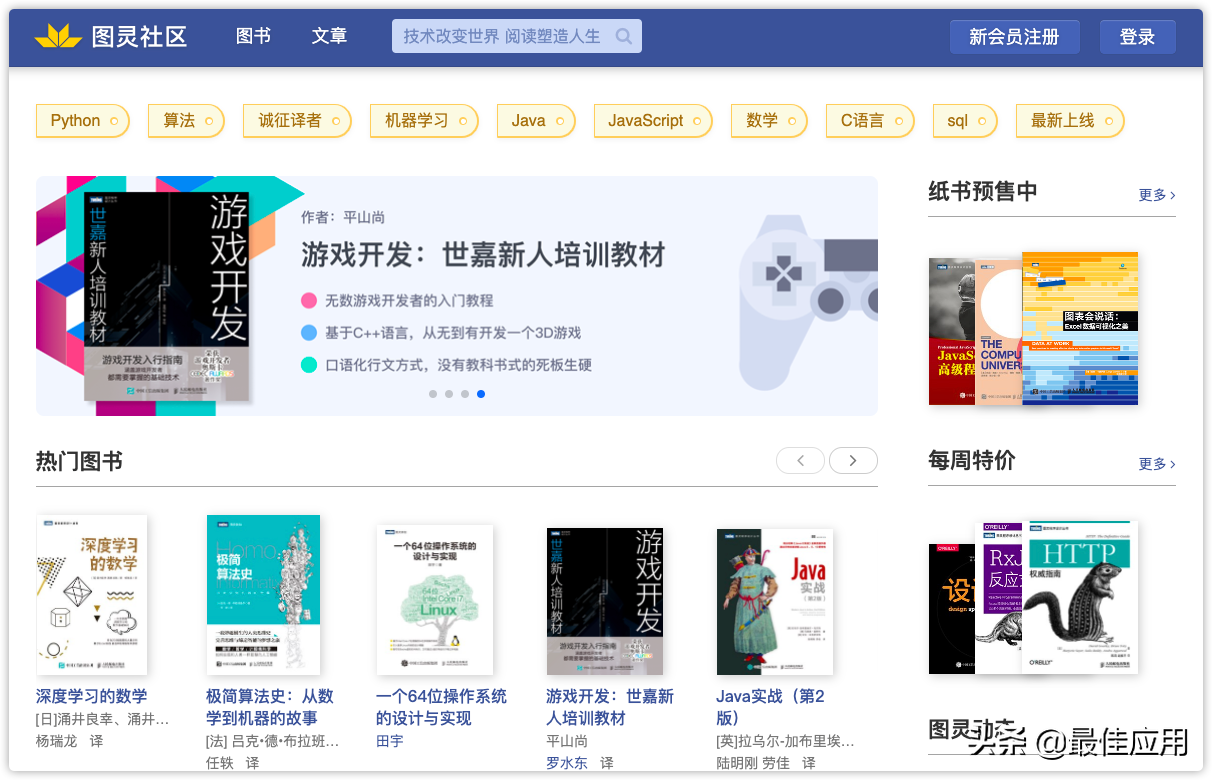Click the 新会员注册 button
Viewport: 1212px width, 780px height.
[x=1014, y=37]
